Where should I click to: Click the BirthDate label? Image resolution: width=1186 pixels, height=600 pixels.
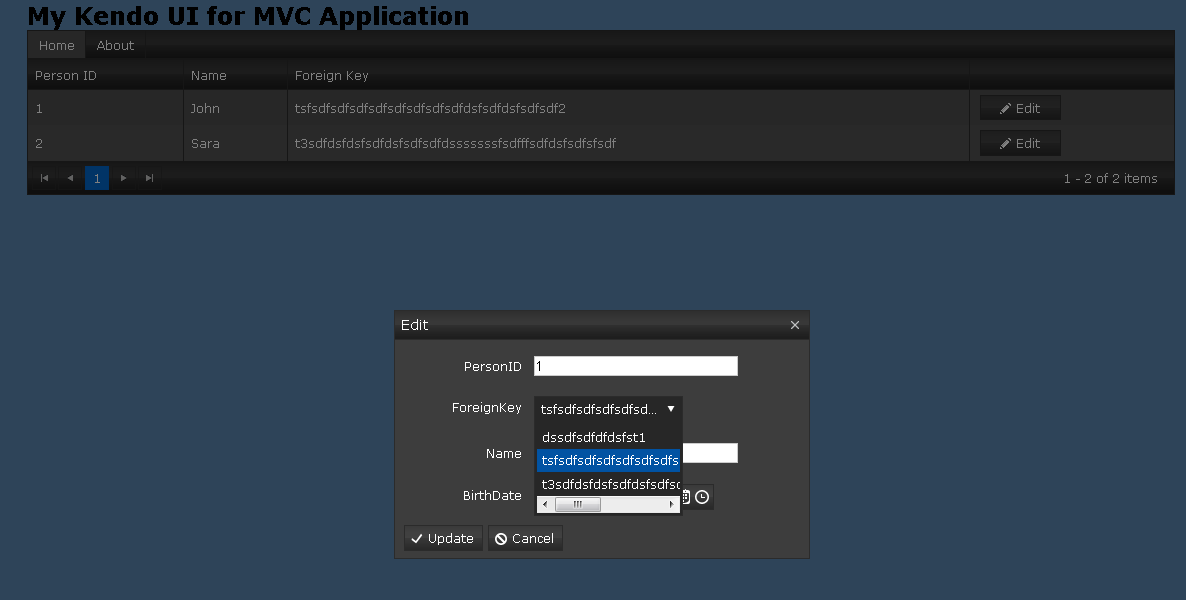492,496
